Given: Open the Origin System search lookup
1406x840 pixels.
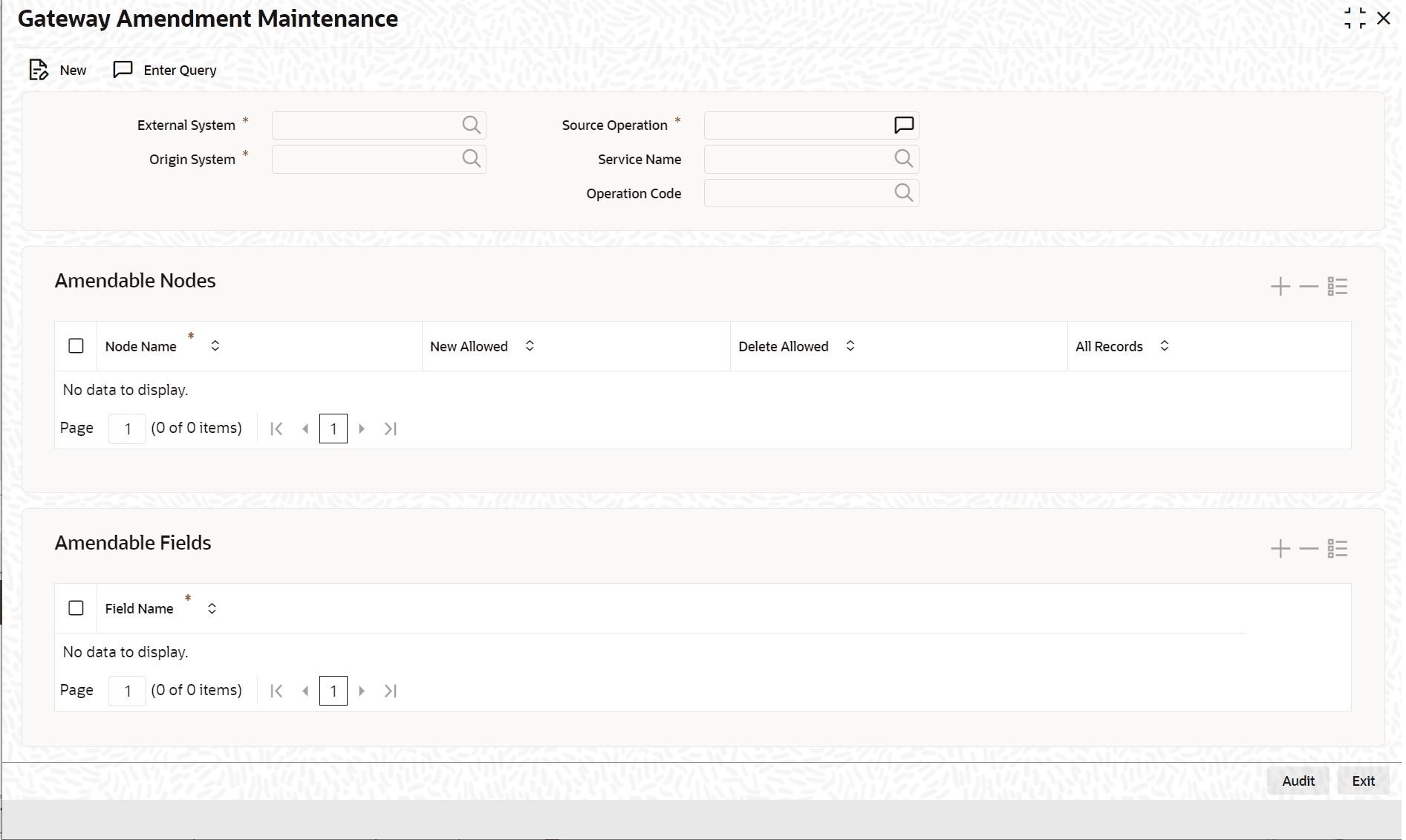Looking at the screenshot, I should pyautogui.click(x=471, y=158).
